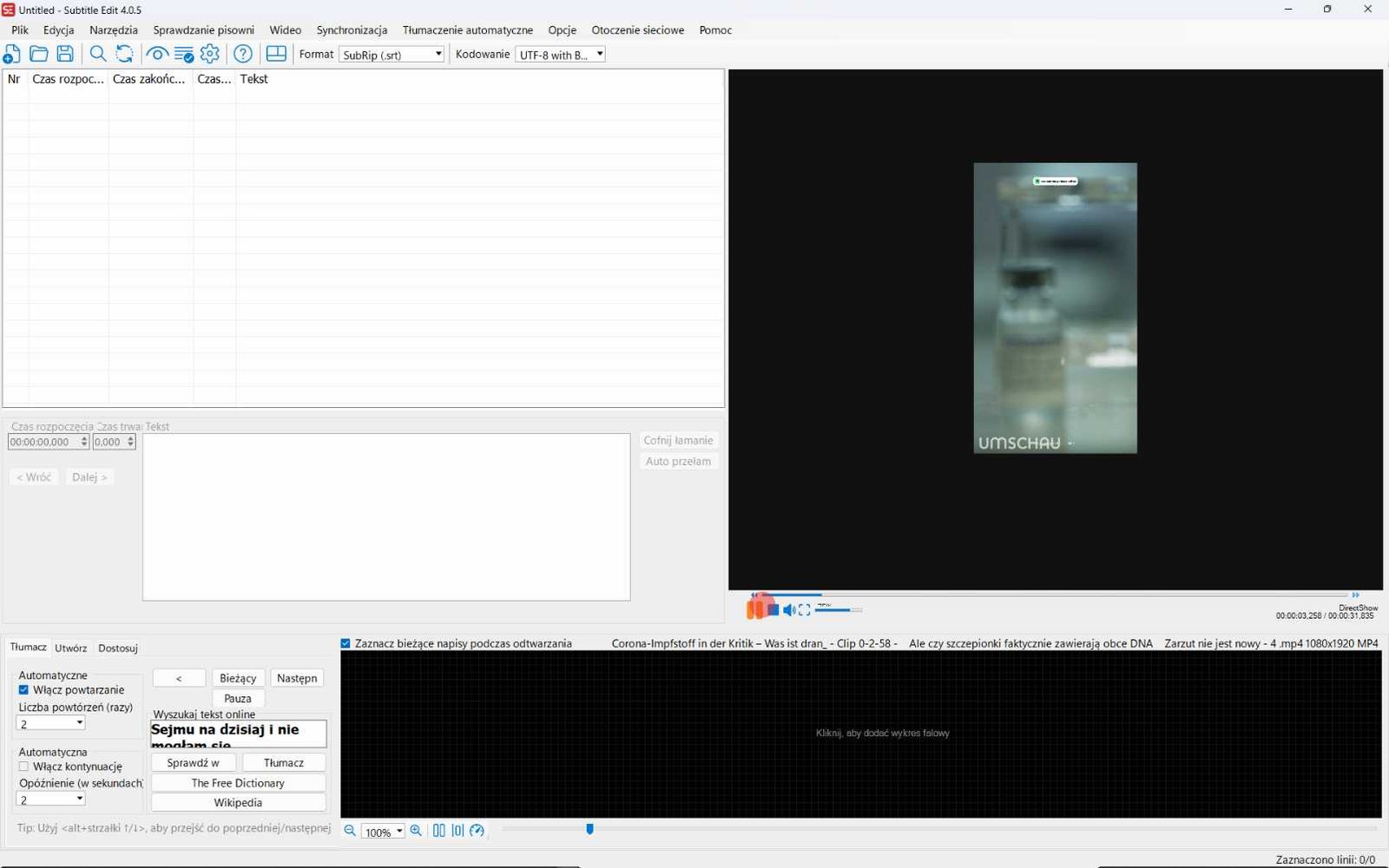Open visual sync eye icon

coord(157,54)
